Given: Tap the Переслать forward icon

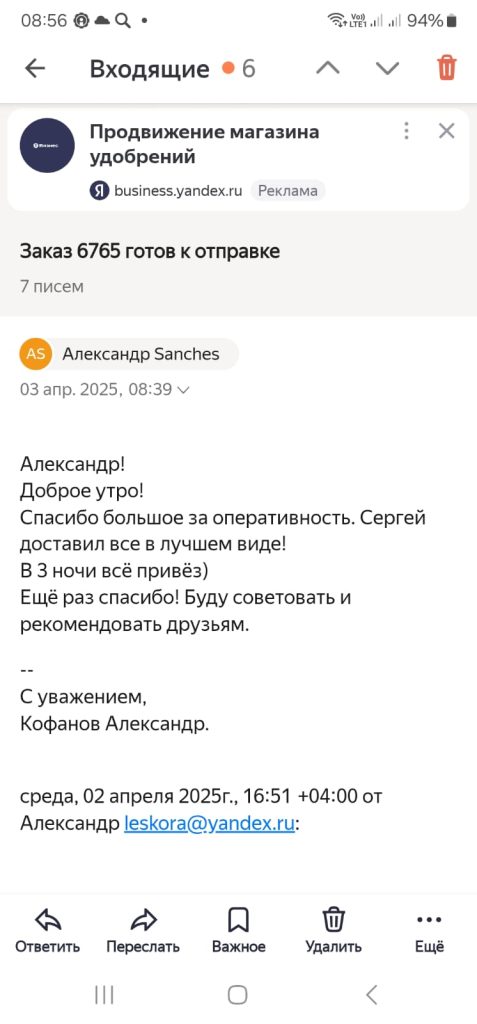Looking at the screenshot, I should pyautogui.click(x=143, y=920).
